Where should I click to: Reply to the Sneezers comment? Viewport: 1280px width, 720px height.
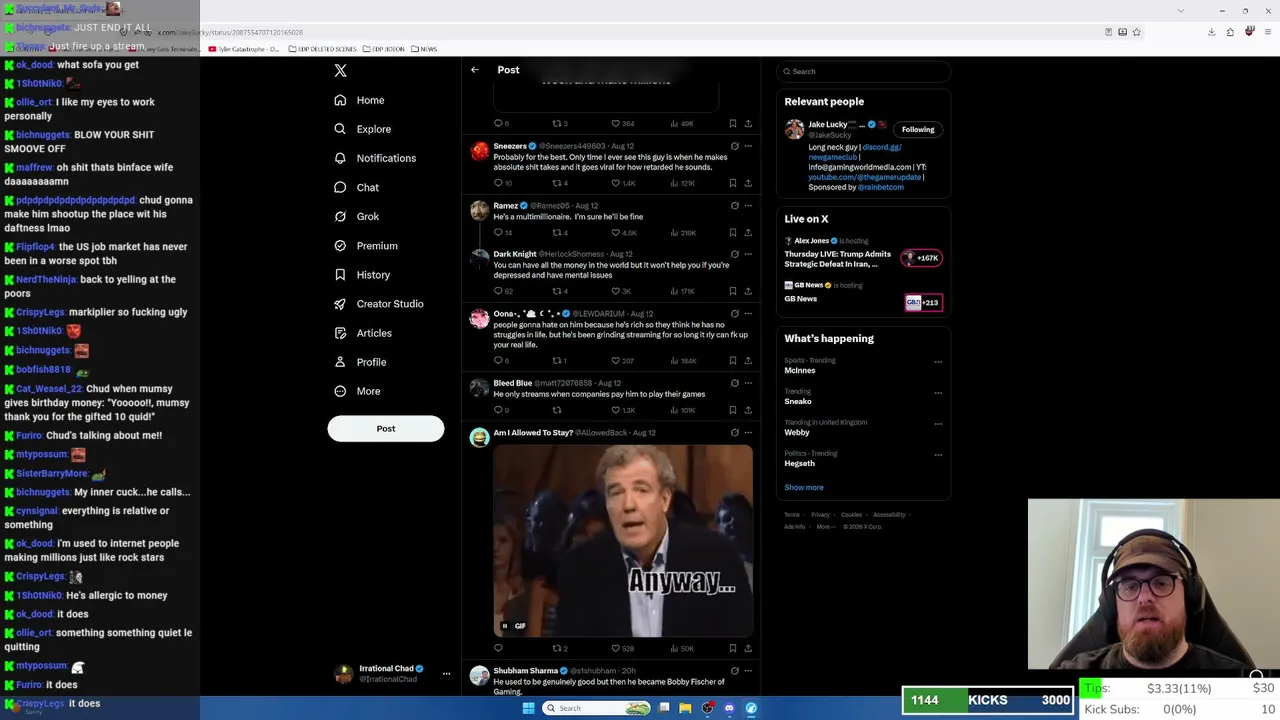498,183
